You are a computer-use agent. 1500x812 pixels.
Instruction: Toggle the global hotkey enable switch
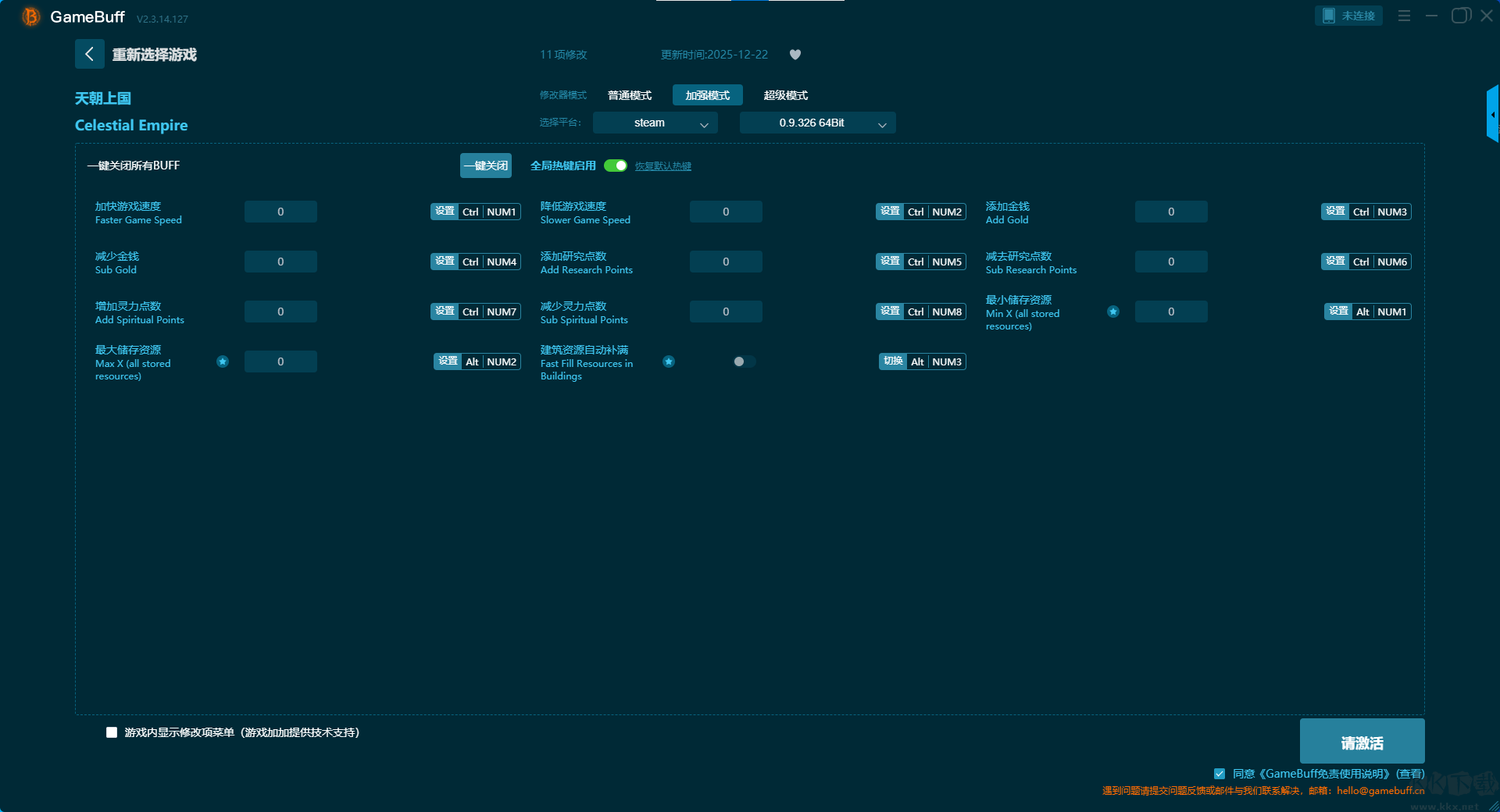[616, 166]
